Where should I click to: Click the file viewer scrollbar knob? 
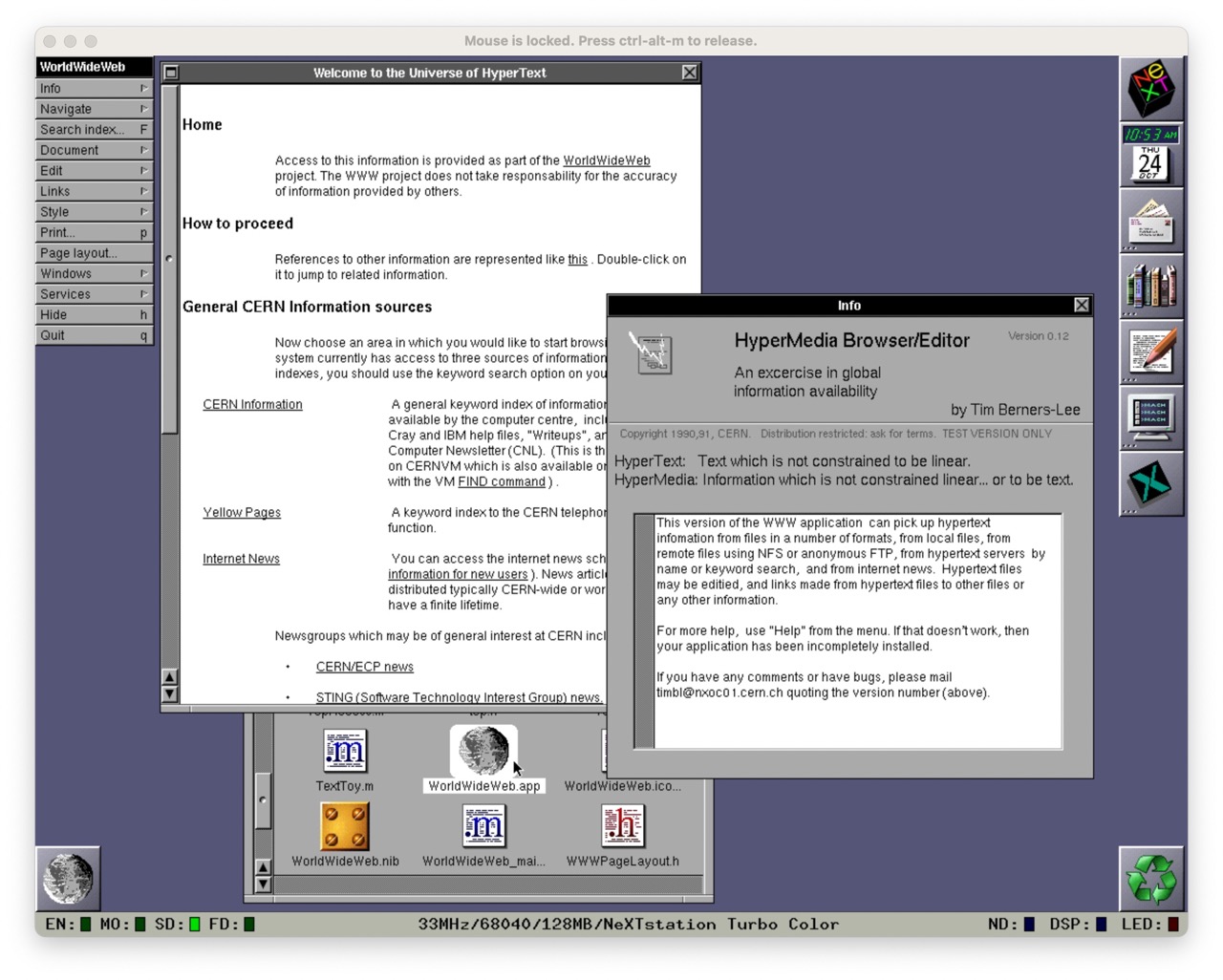click(263, 799)
